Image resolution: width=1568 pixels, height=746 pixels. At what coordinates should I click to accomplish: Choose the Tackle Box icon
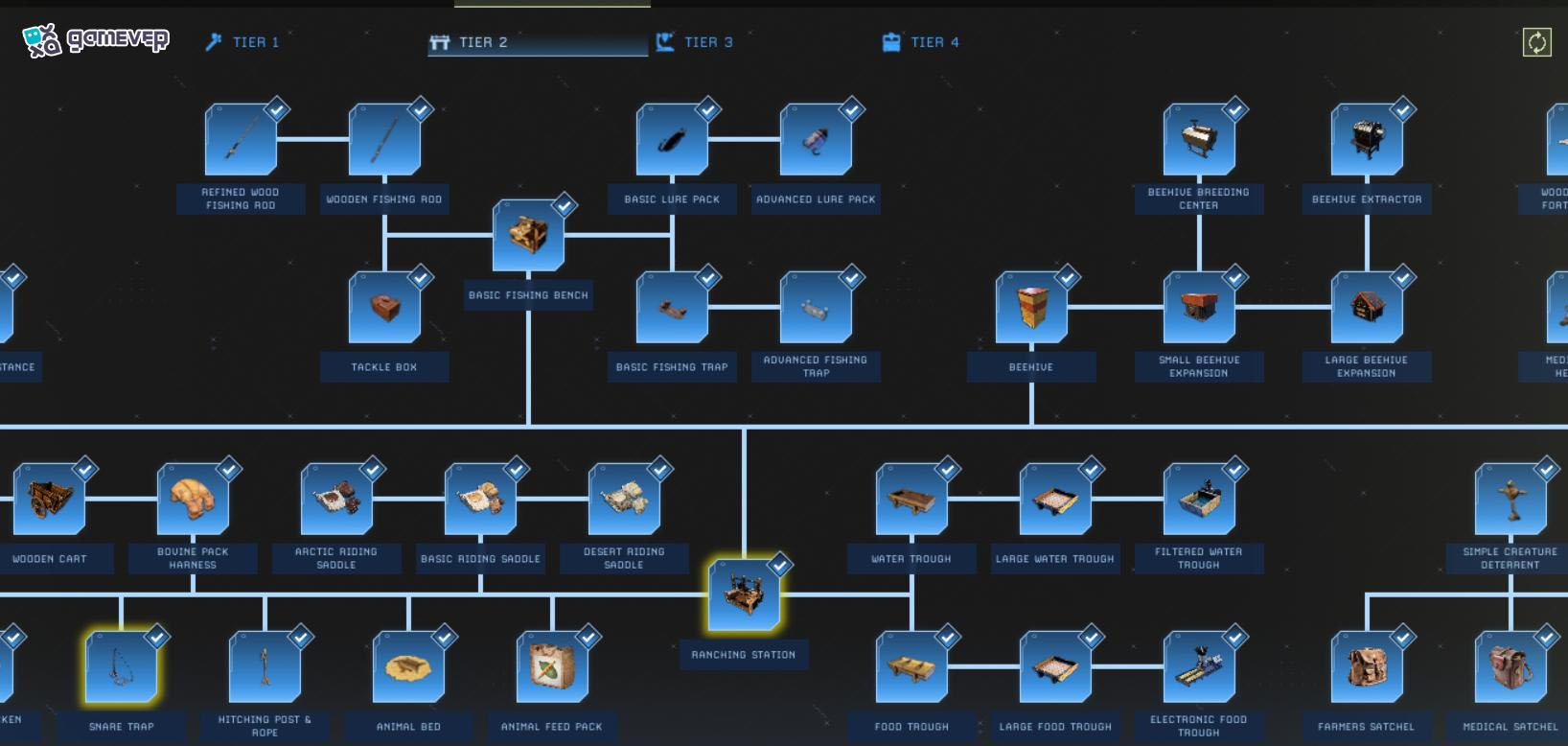pyautogui.click(x=384, y=308)
